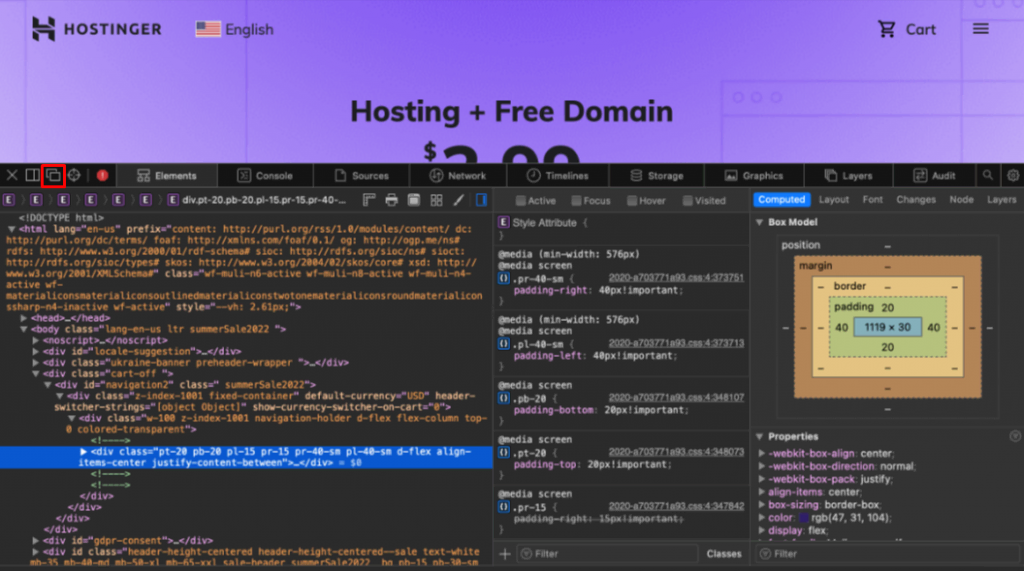Open the inspector settings gear

click(1013, 175)
